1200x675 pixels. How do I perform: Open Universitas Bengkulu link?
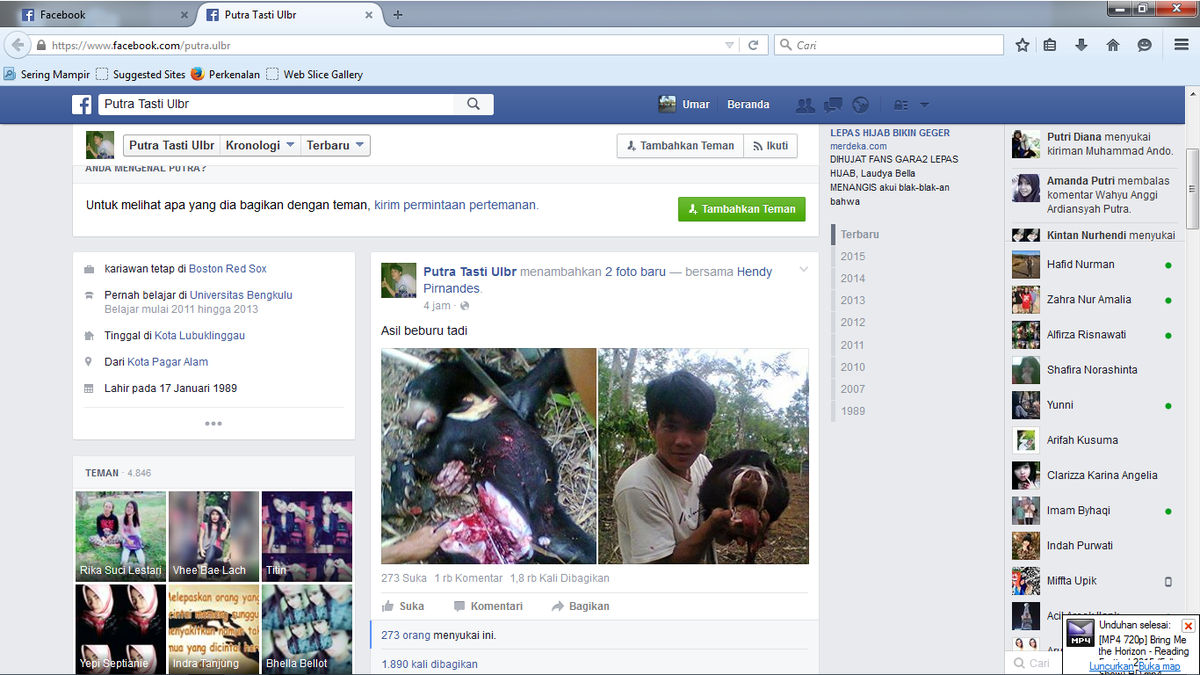(241, 295)
